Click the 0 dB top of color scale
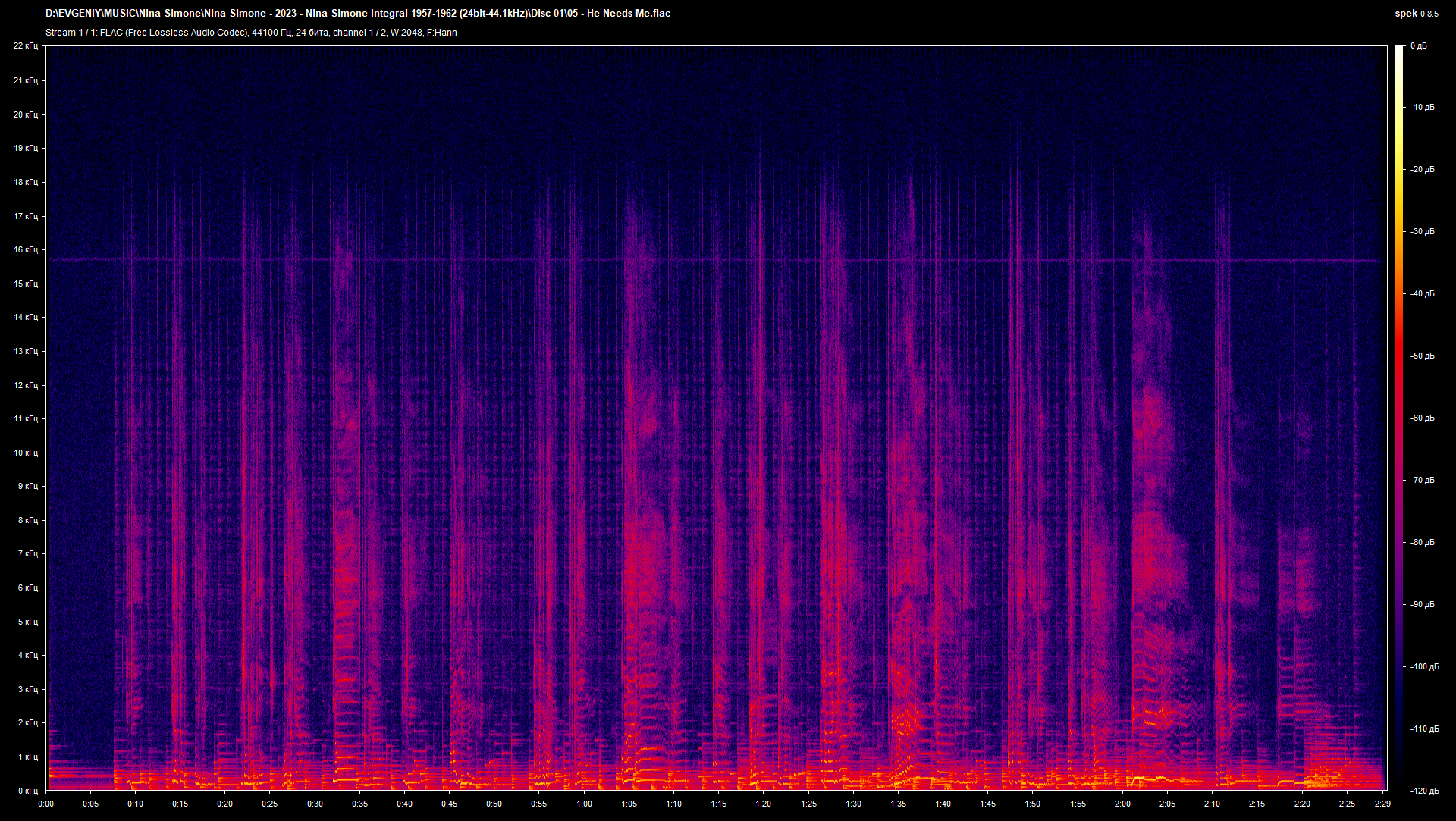 pos(1418,46)
